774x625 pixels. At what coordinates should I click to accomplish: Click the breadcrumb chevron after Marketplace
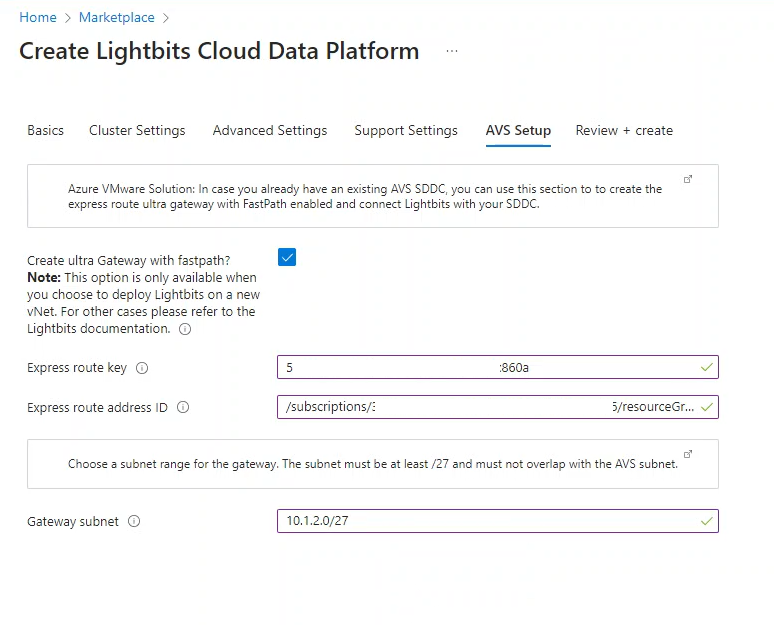[166, 18]
